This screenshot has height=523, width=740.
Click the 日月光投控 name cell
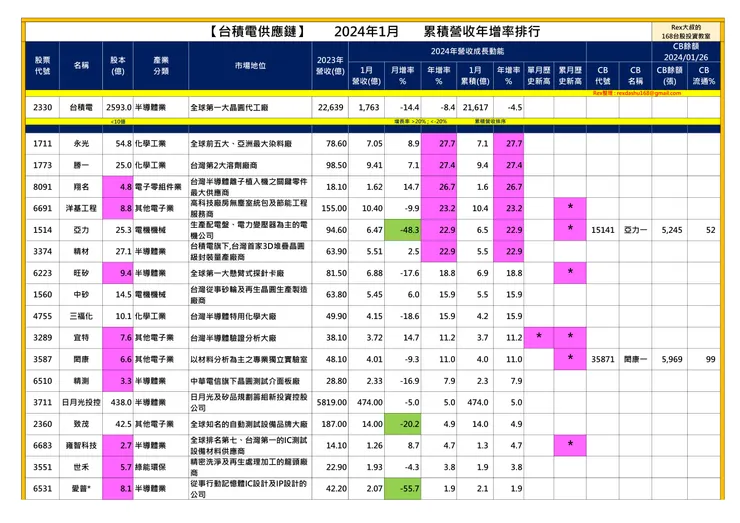(81, 403)
